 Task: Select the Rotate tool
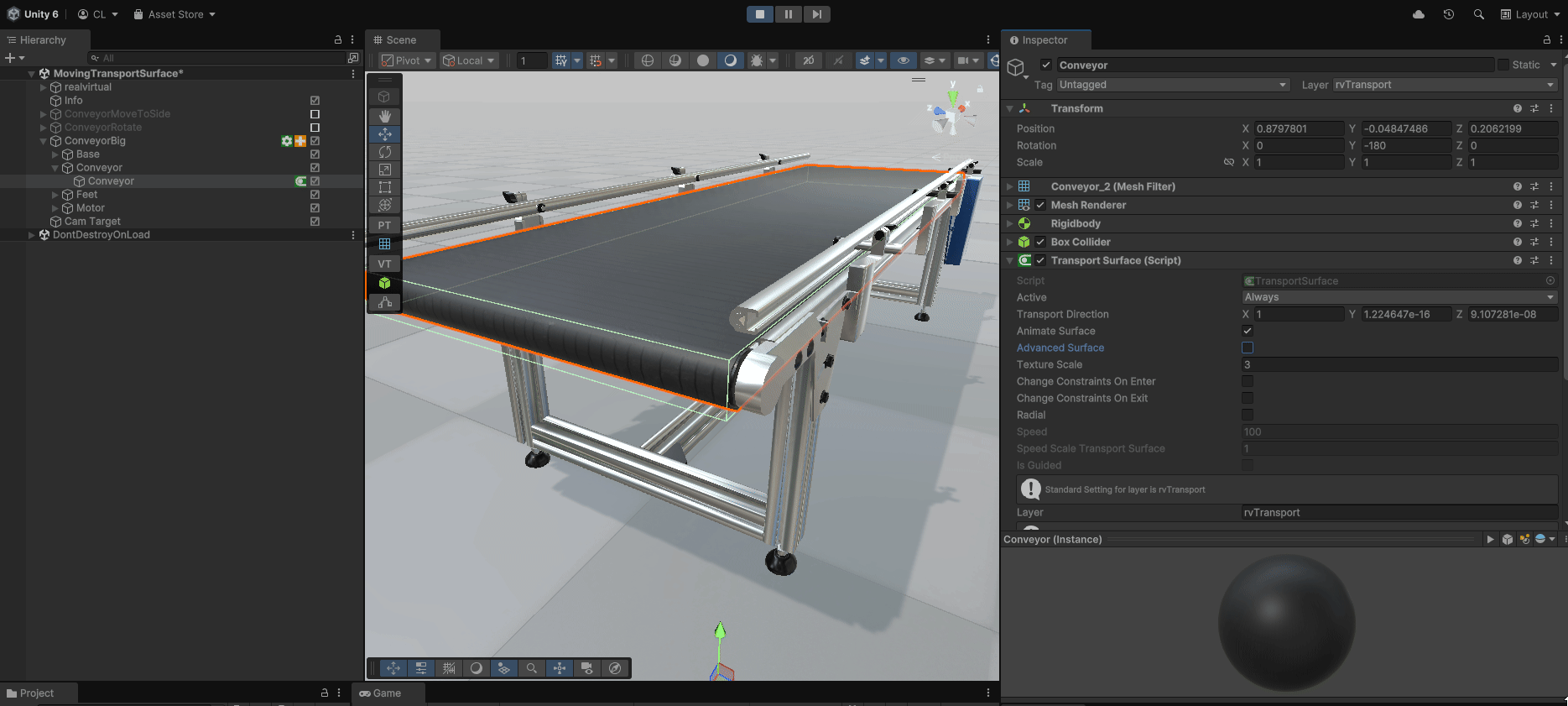(x=384, y=152)
